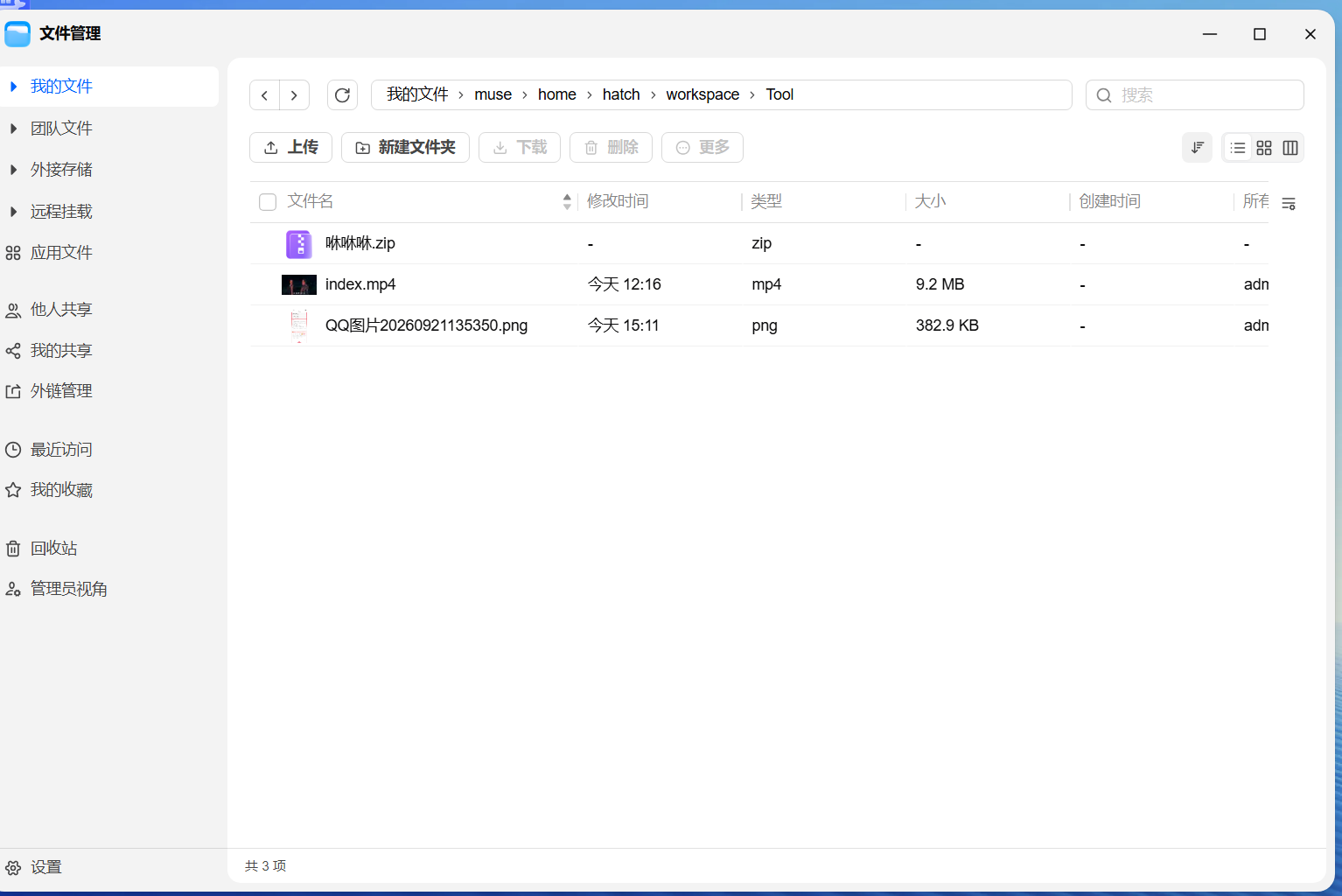Select the file name QQ图片20260921135350.png
1342x896 pixels.
pos(427,325)
